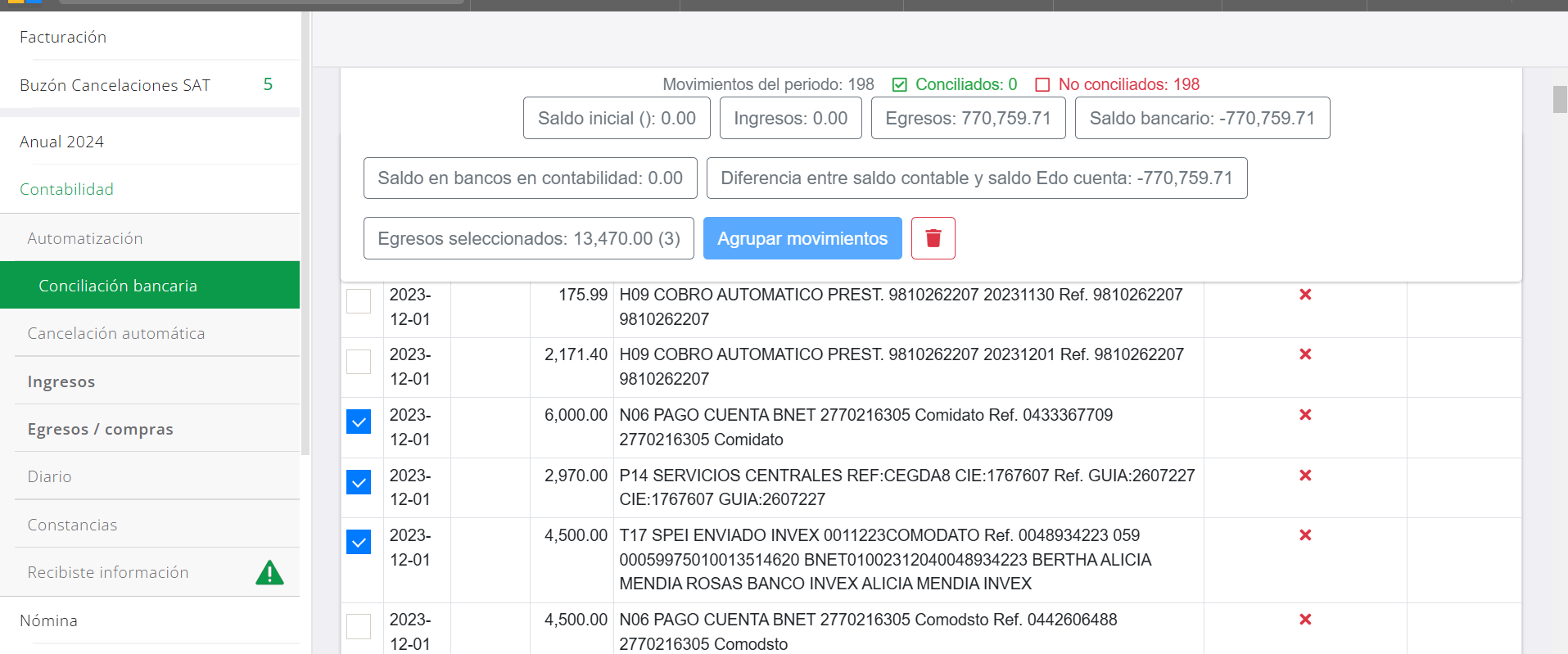Select the 175.99 Cobro Automatico row checkbox

coord(359,301)
